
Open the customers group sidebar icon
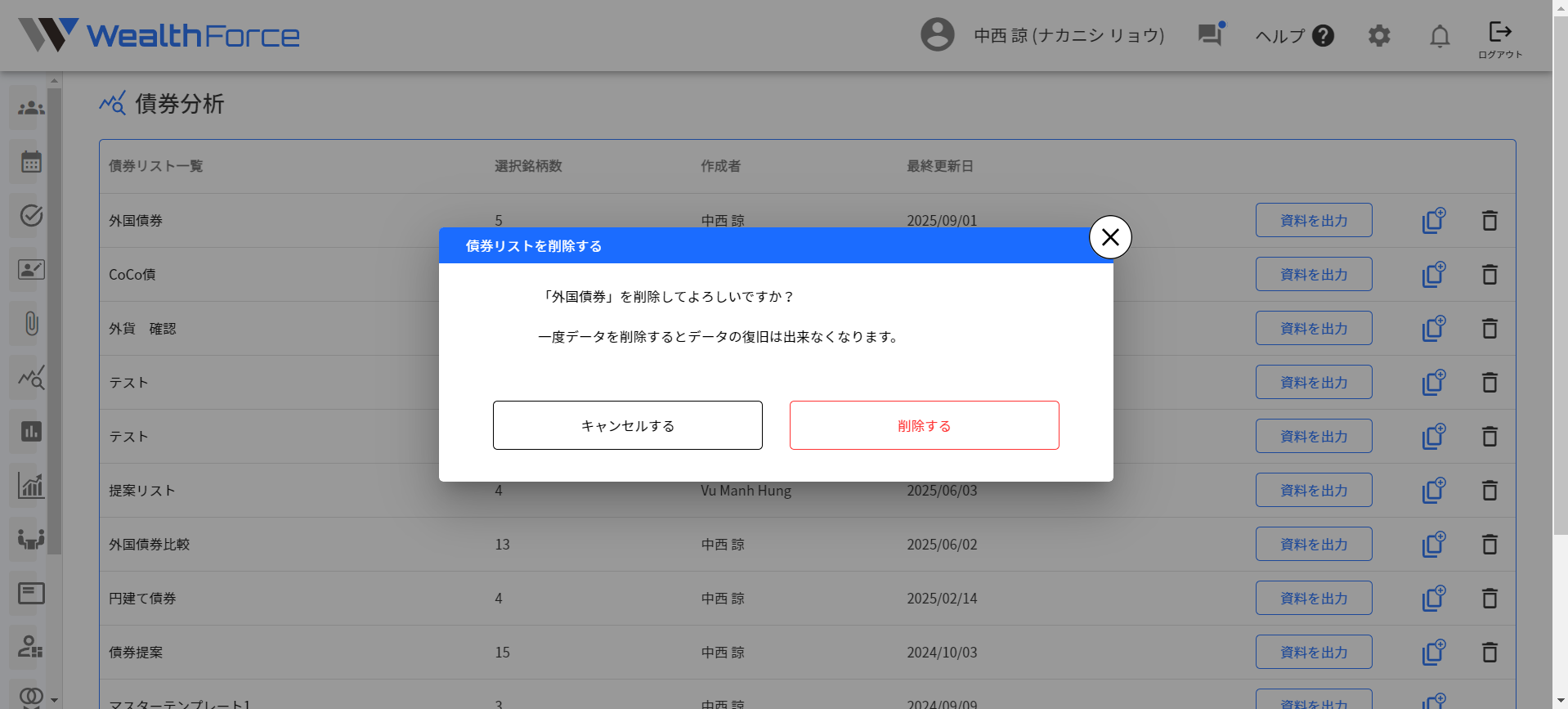[31, 108]
